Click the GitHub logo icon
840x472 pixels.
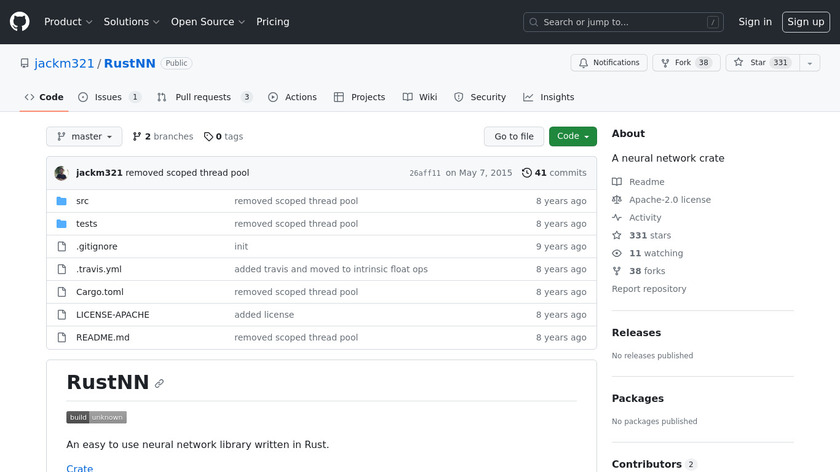tap(19, 22)
